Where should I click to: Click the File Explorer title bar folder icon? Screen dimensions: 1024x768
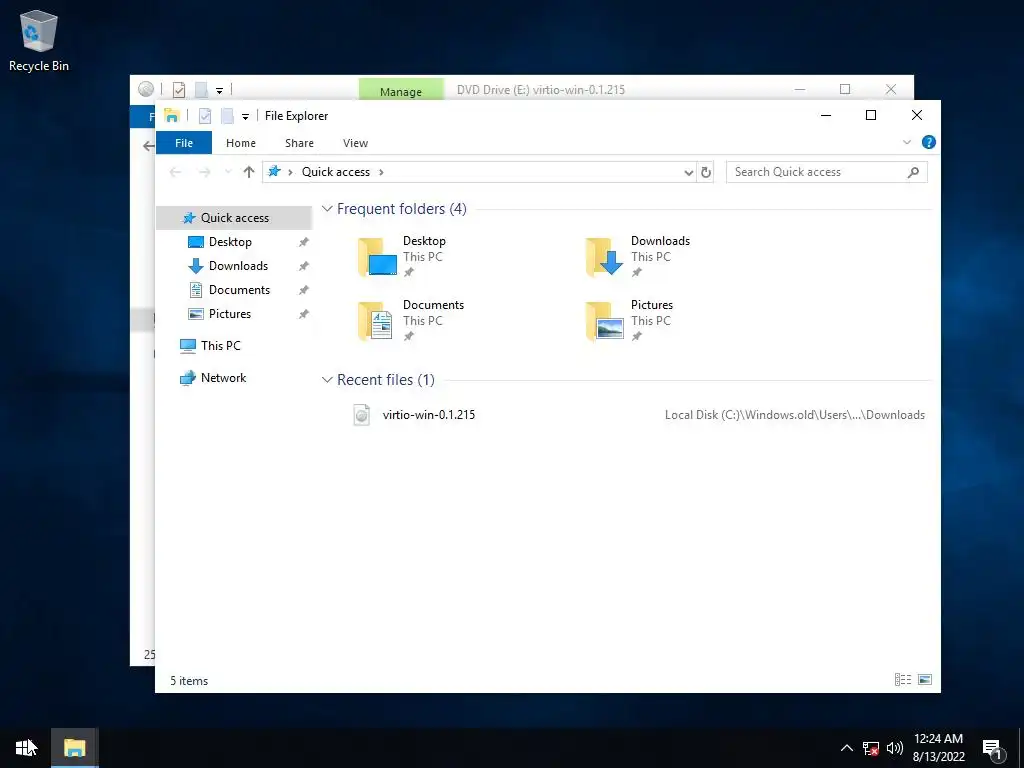coord(172,116)
